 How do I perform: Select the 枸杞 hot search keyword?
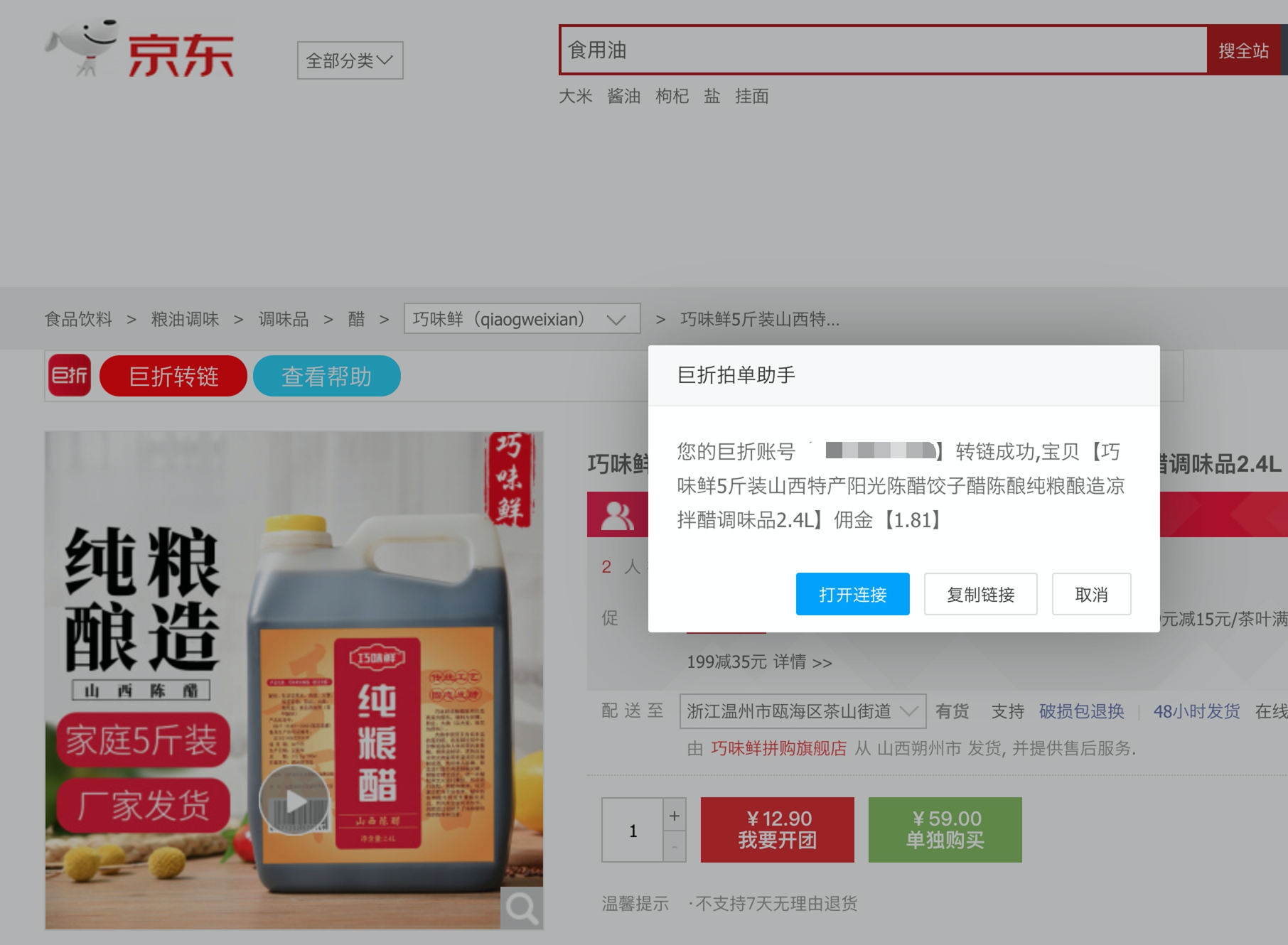point(672,96)
